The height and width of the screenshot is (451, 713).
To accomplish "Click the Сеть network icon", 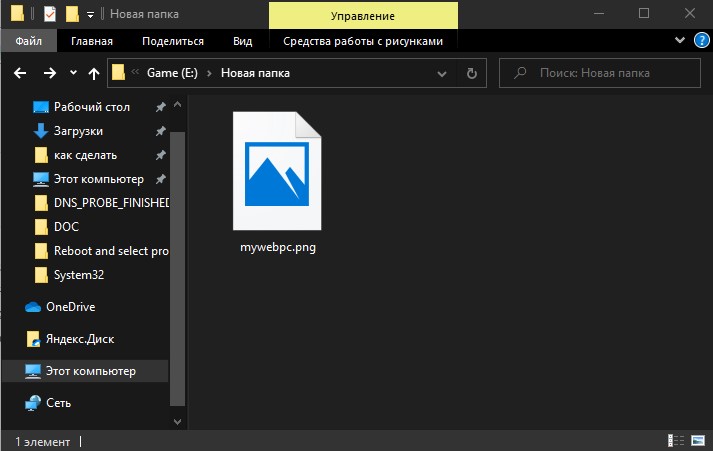I will (33, 403).
